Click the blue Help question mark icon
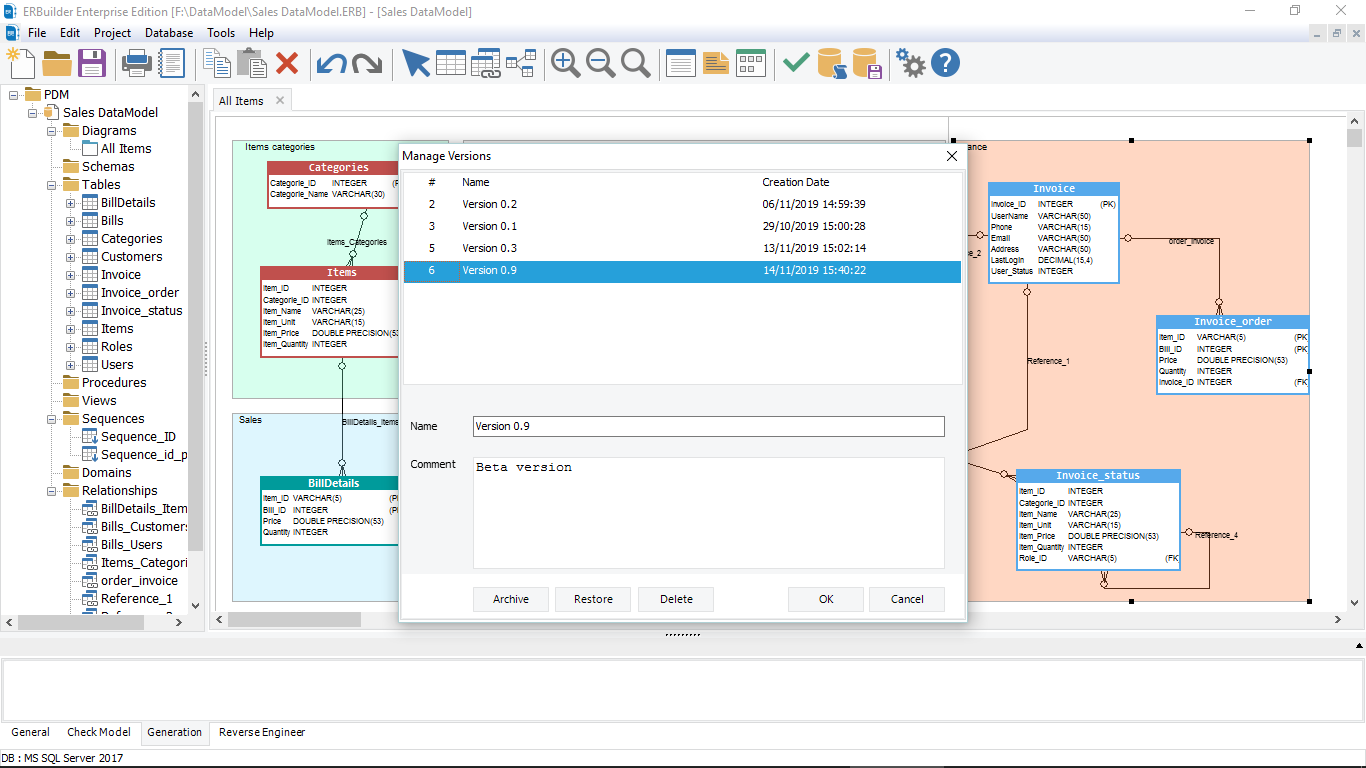 [x=945, y=63]
